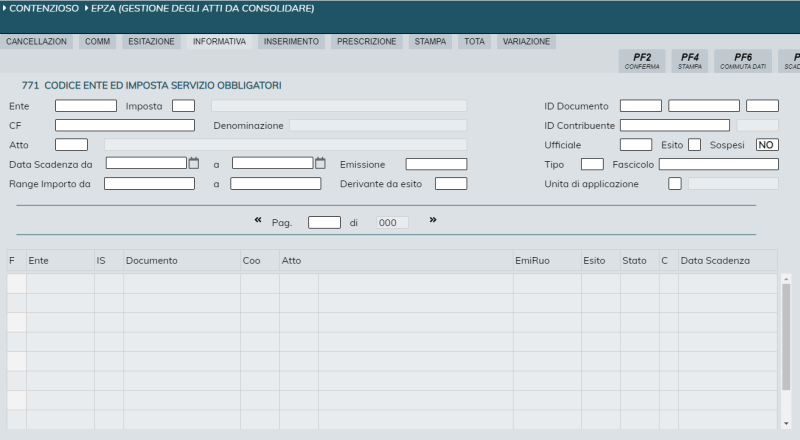
Task: Click Range Importo upper limit field
Action: (276, 184)
